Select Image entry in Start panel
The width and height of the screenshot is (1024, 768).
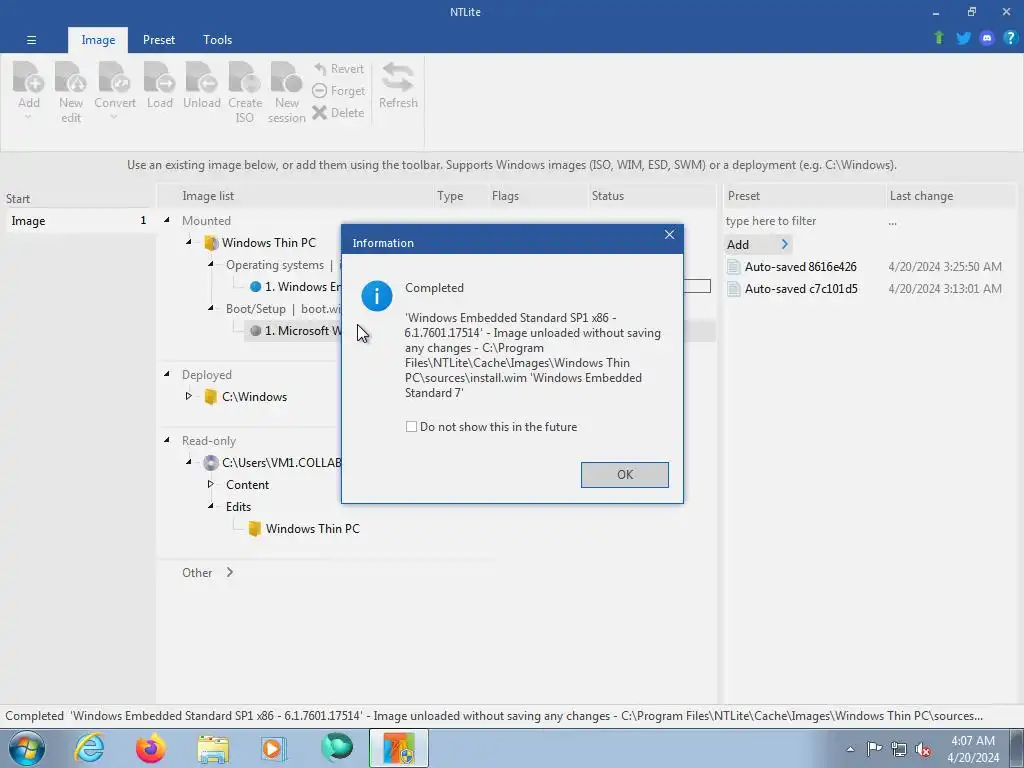(79, 221)
